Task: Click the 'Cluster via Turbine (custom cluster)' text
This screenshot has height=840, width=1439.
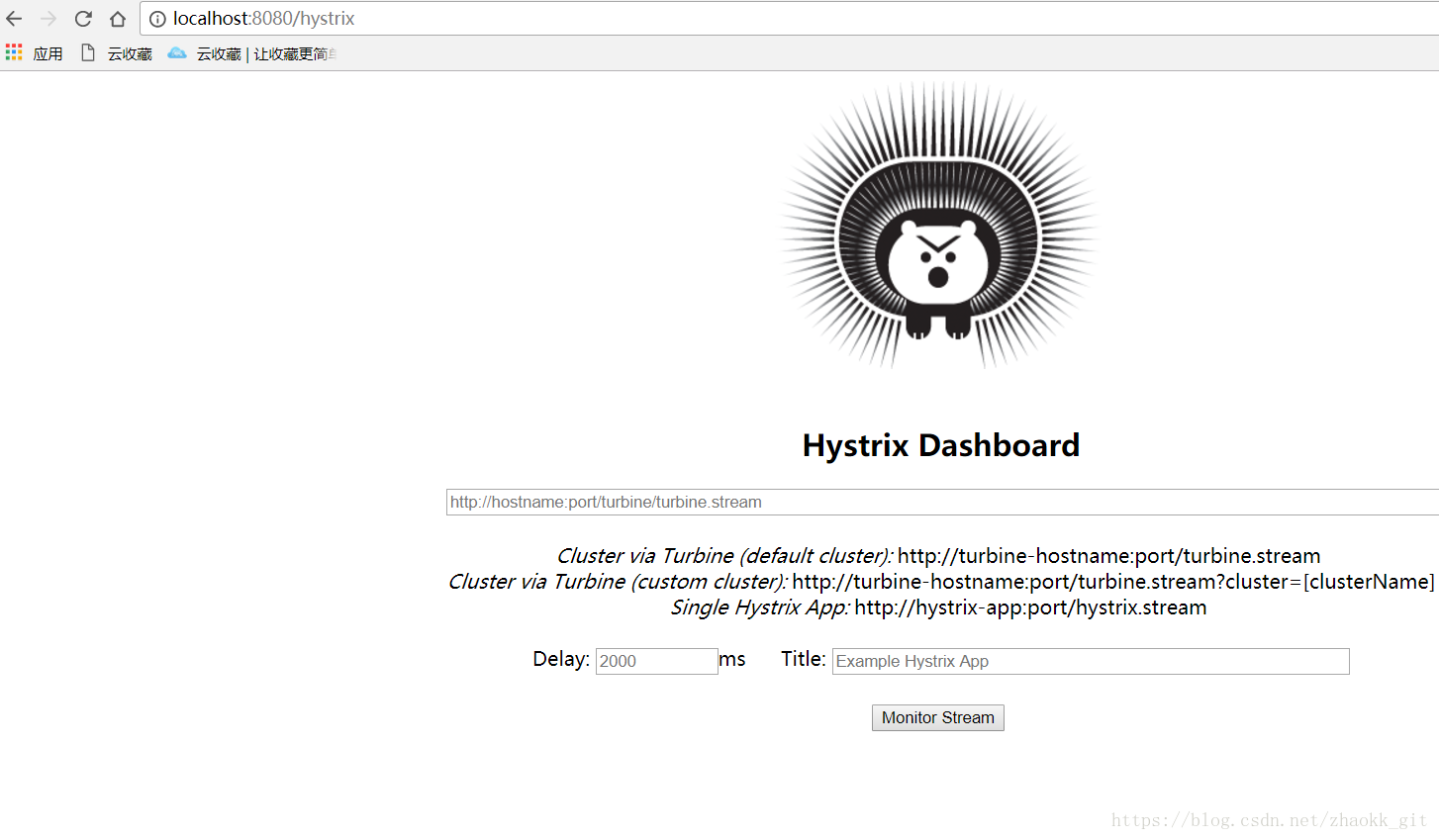Action: point(618,582)
